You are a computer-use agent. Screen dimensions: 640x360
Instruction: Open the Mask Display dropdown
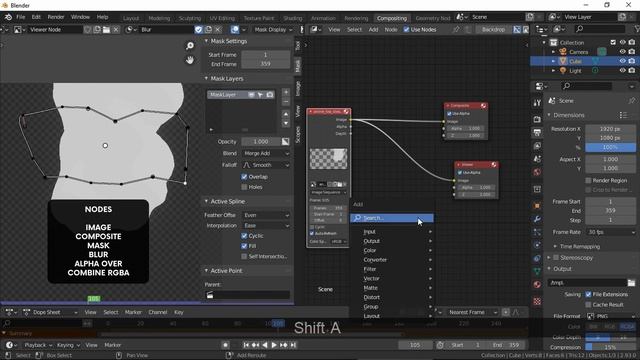point(273,29)
